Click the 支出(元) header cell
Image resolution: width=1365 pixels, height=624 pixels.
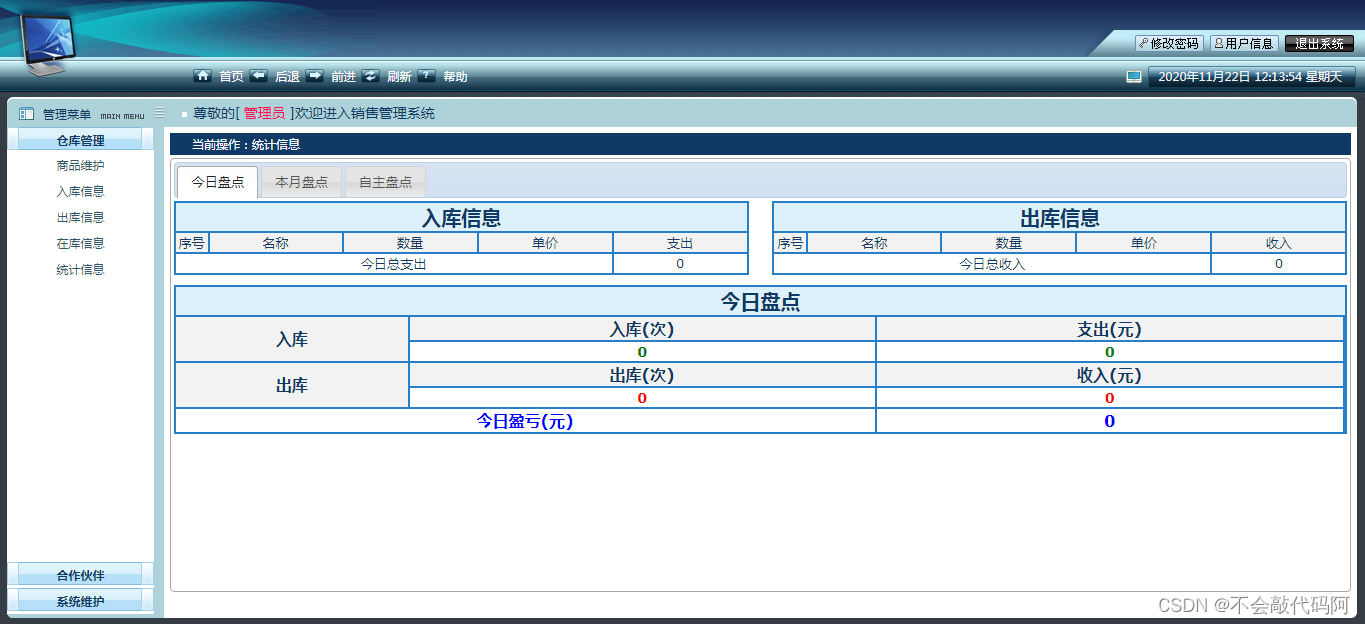(1109, 330)
